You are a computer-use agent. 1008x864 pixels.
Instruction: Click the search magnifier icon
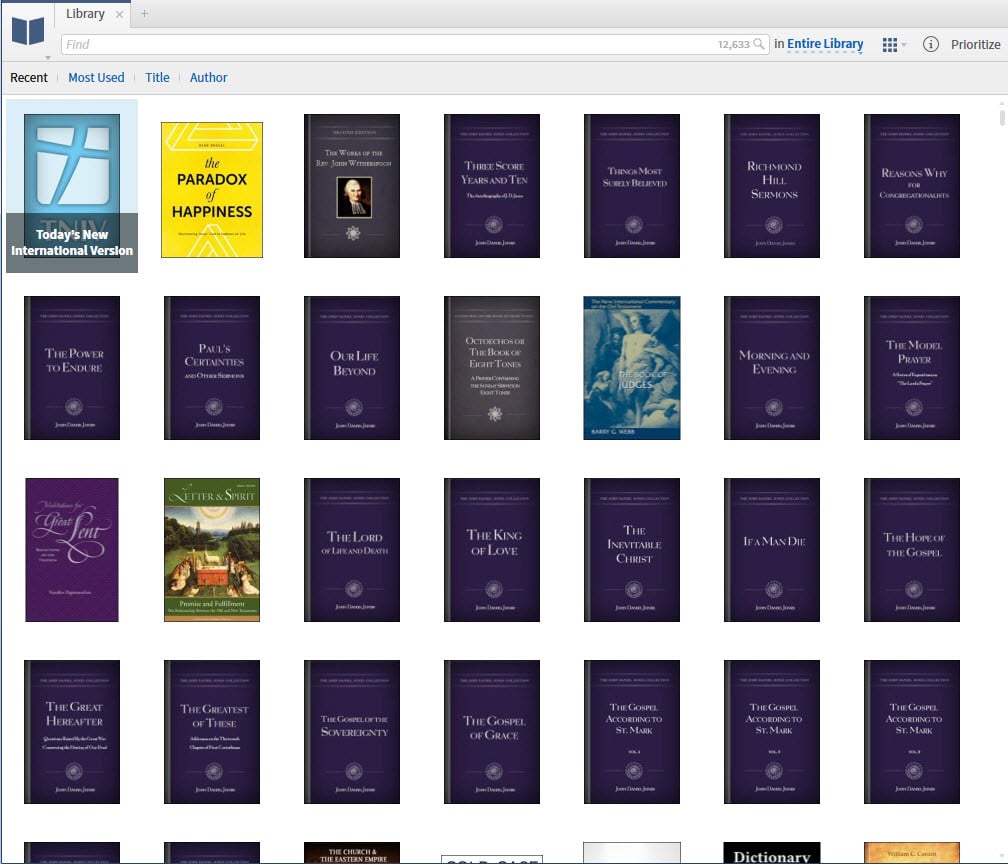[x=759, y=44]
